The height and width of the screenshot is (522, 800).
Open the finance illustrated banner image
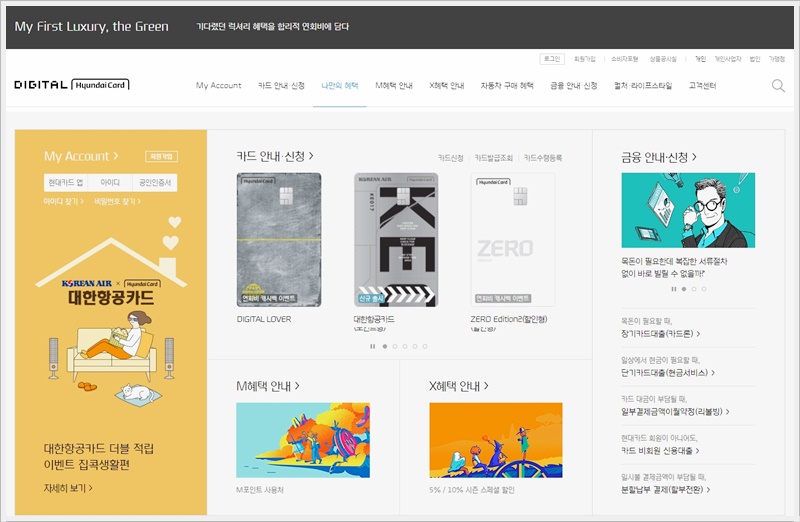[688, 210]
